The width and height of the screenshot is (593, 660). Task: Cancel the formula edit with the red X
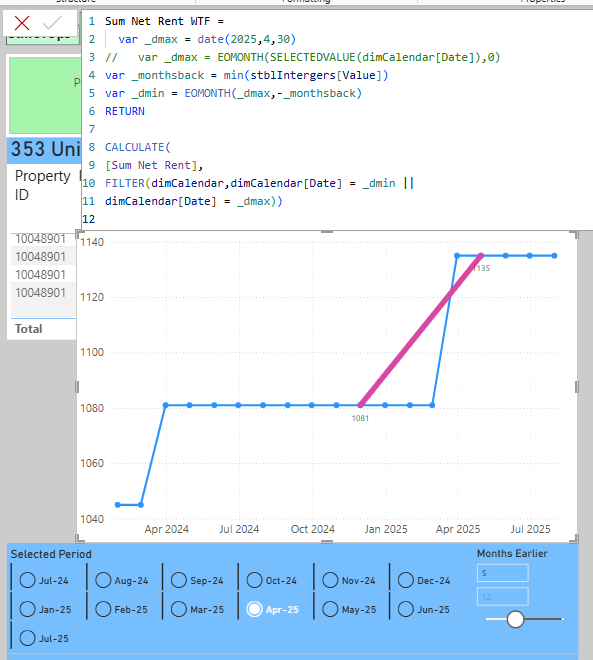[22, 23]
